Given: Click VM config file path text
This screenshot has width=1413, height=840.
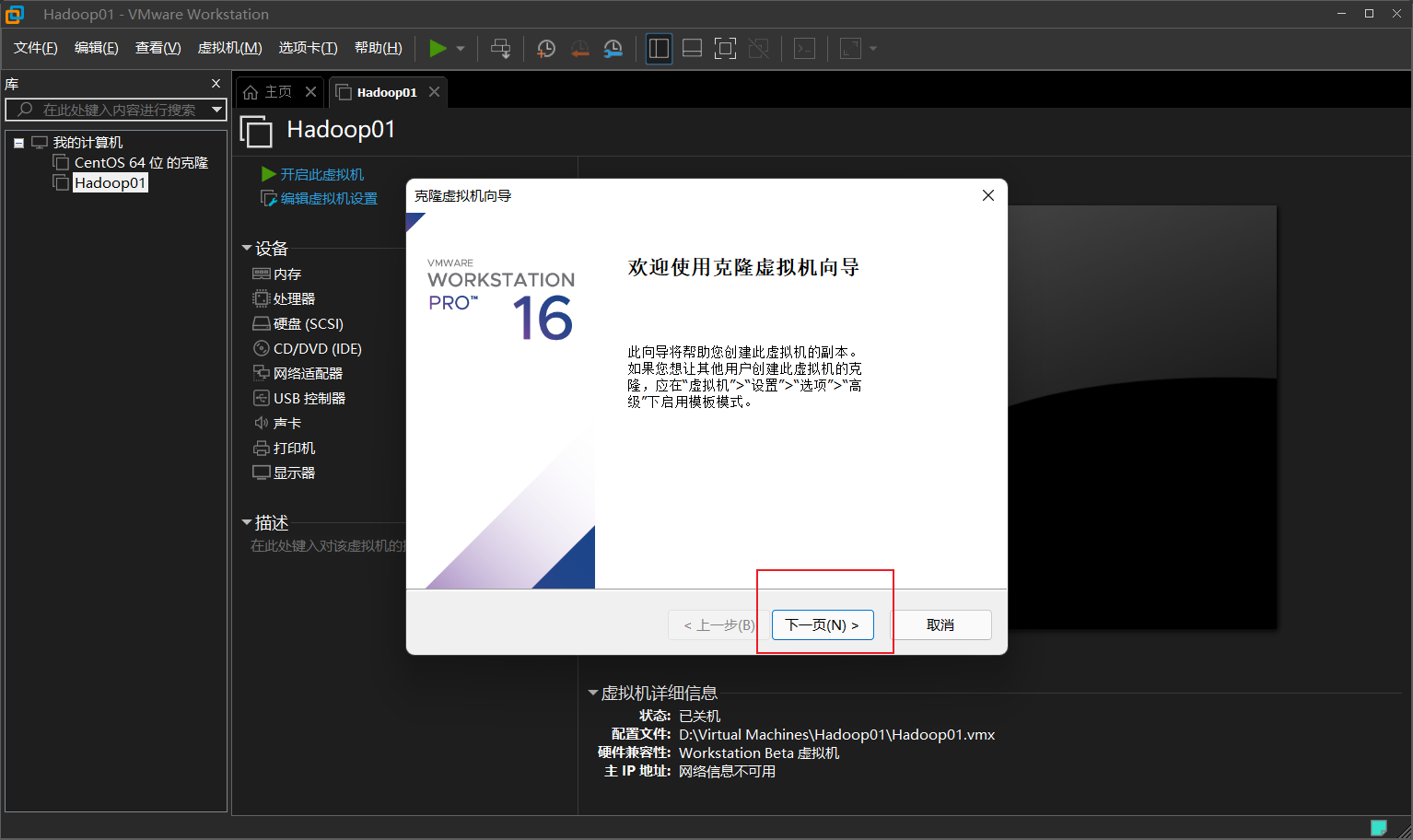Looking at the screenshot, I should tap(836, 735).
